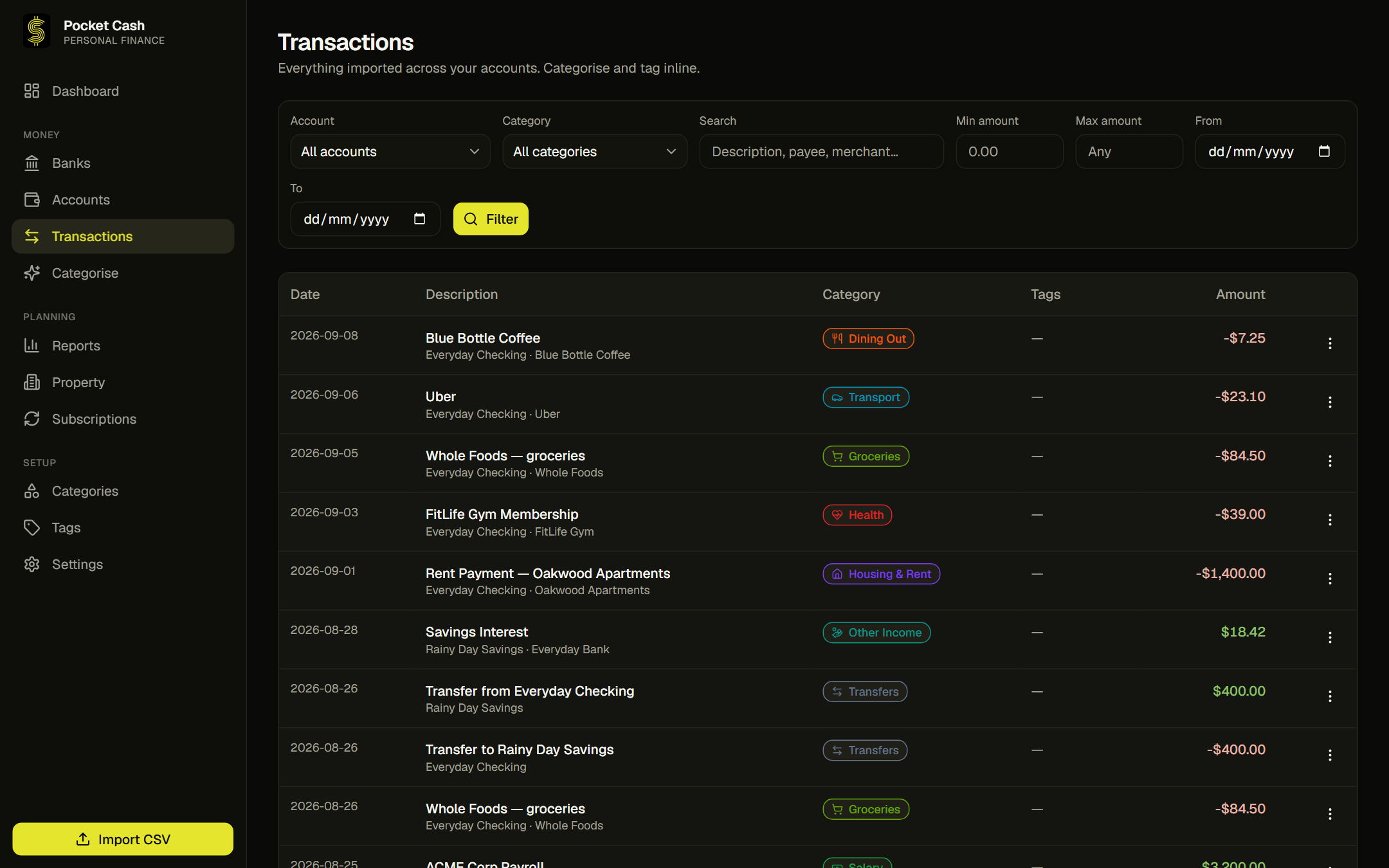
Task: Open calendar picker icon in From date field
Action: pos(1324,151)
